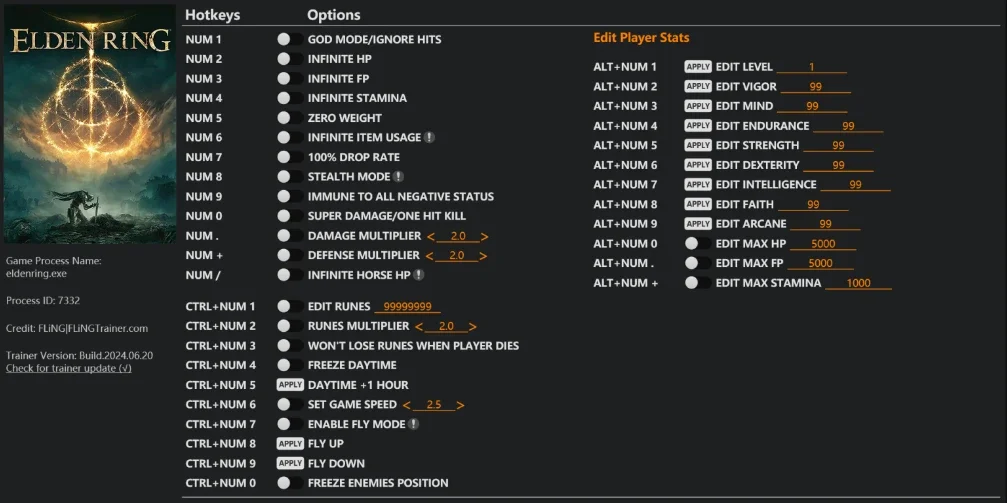Viewport: 1007px width, 503px height.
Task: Click the Options column header
Action: coord(334,15)
